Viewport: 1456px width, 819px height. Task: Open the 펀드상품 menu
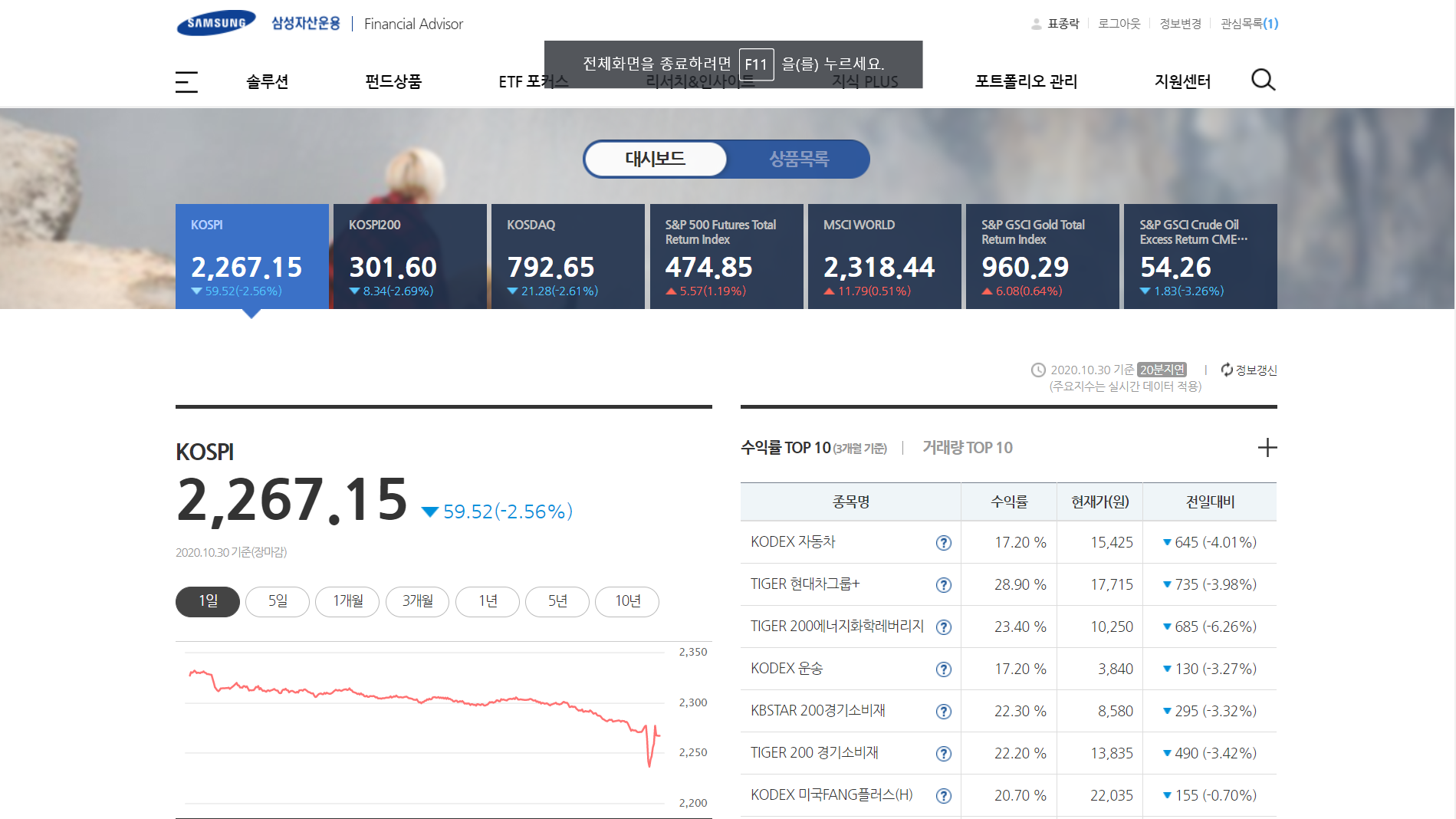coord(393,81)
